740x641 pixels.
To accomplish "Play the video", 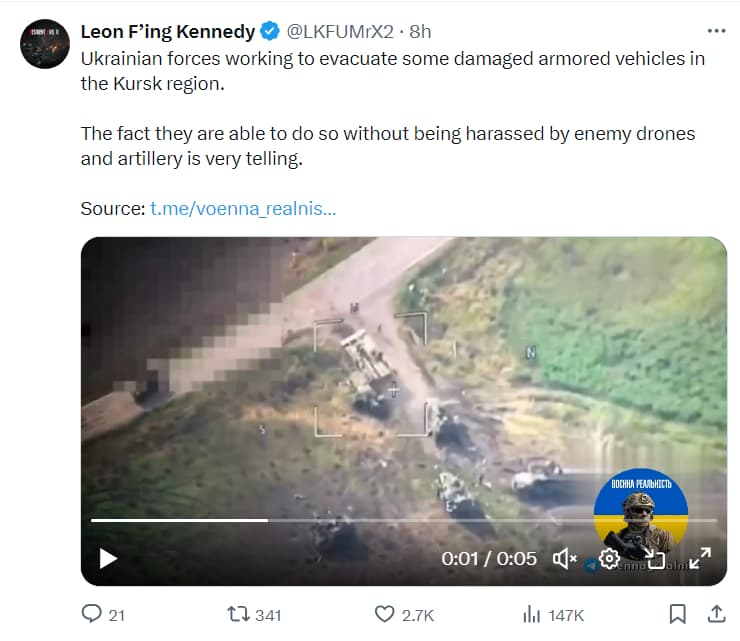I will pos(108,559).
